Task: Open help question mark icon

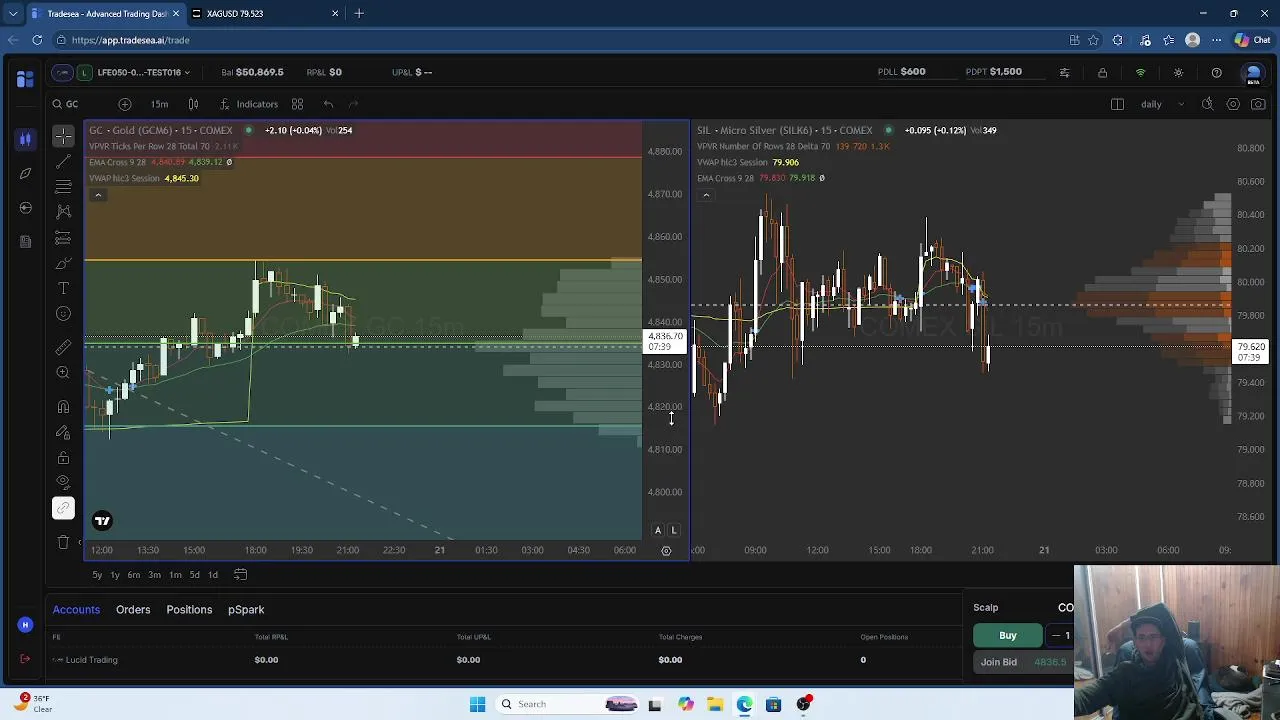Action: [1216, 72]
